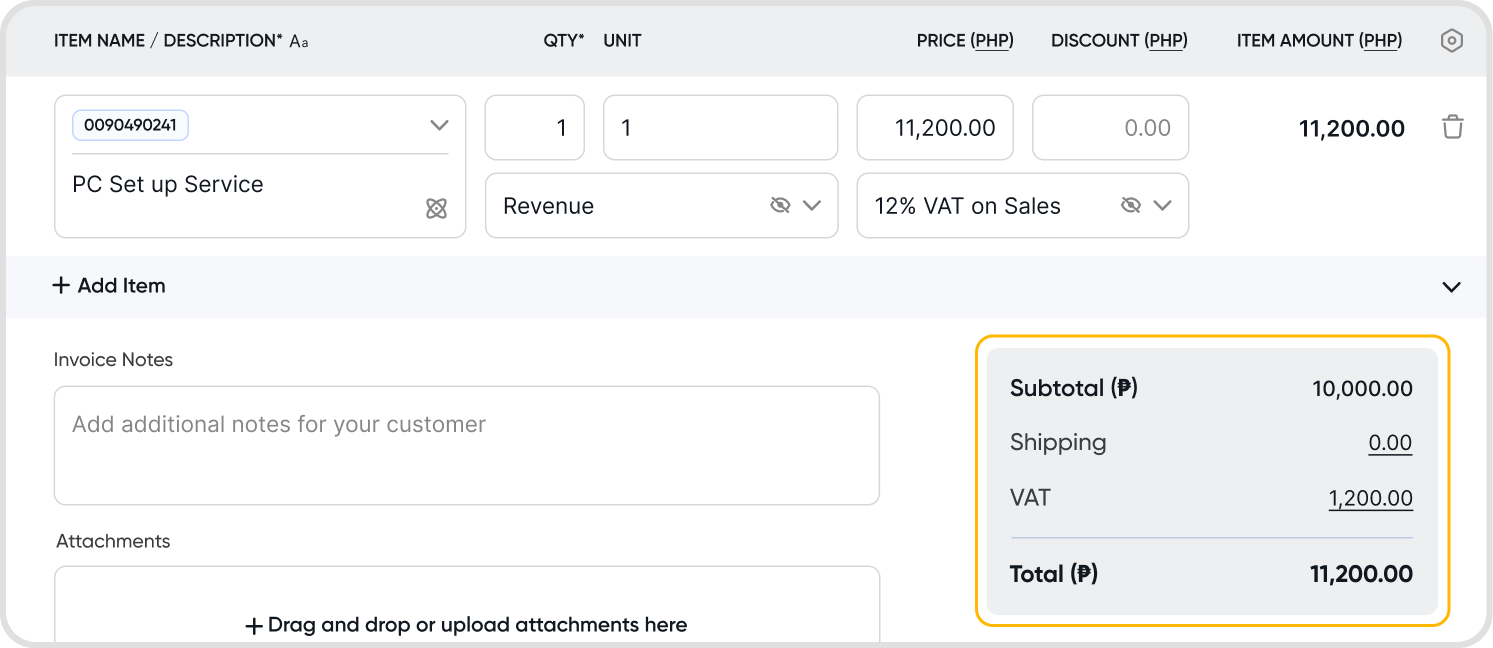The image size is (1493, 648).
Task: Open the 12% VAT on Sales dropdown
Action: tap(1162, 205)
